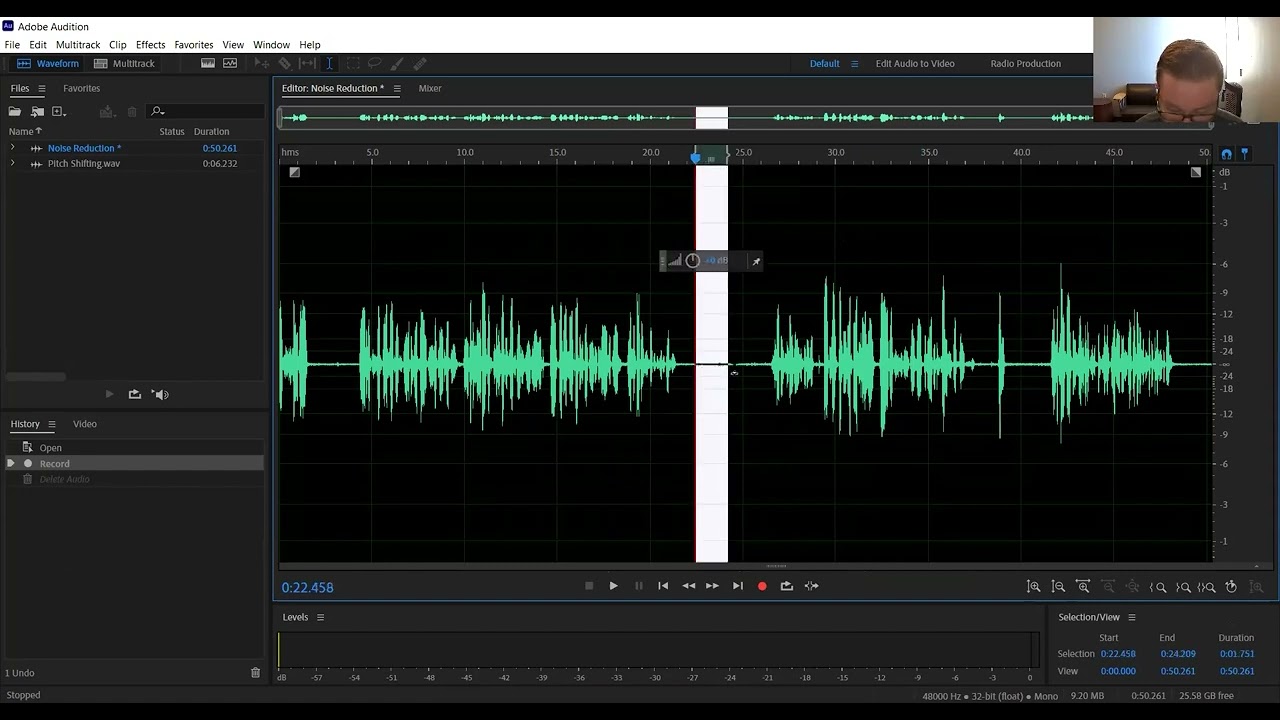Switch to the Favorites tab
The height and width of the screenshot is (720, 1280).
(x=81, y=88)
